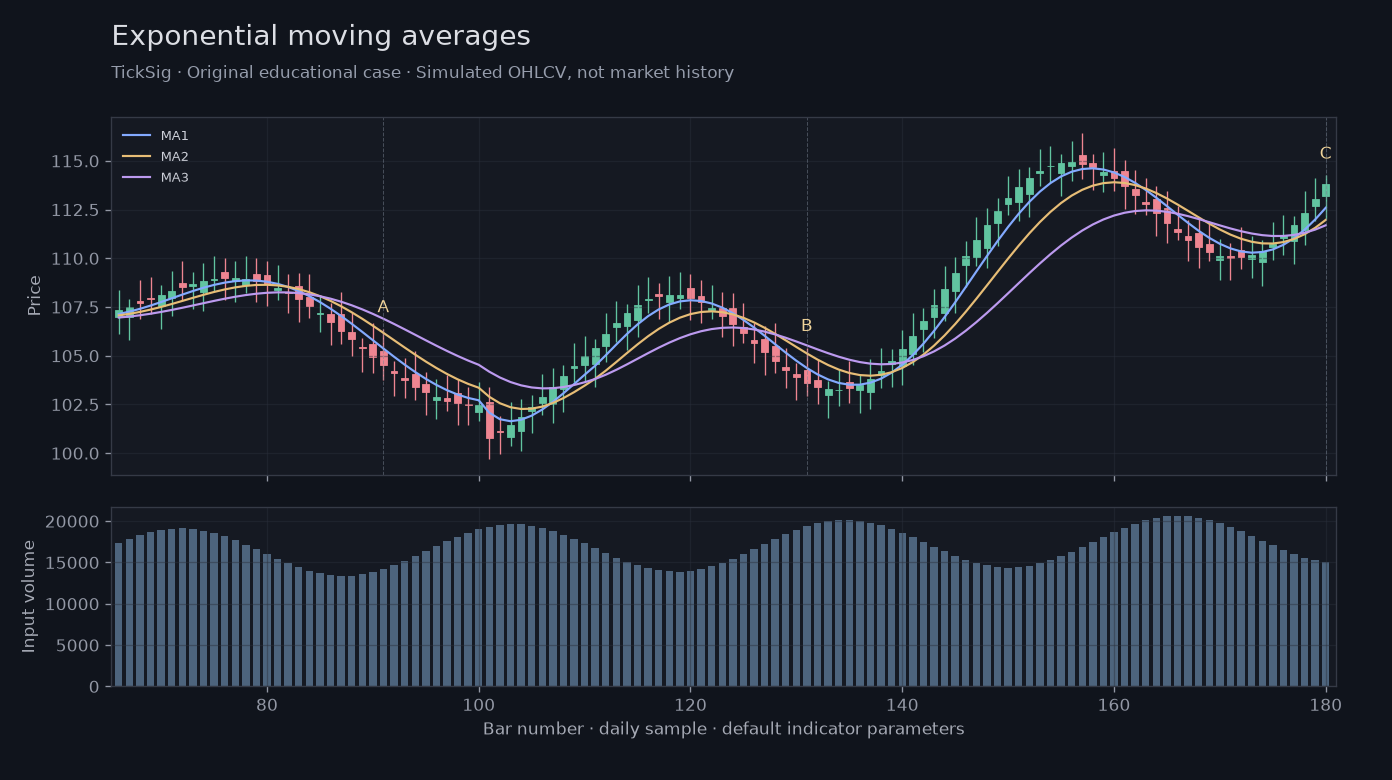Click the 105.0 price axis tick
This screenshot has height=780, width=1392.
(x=76, y=356)
